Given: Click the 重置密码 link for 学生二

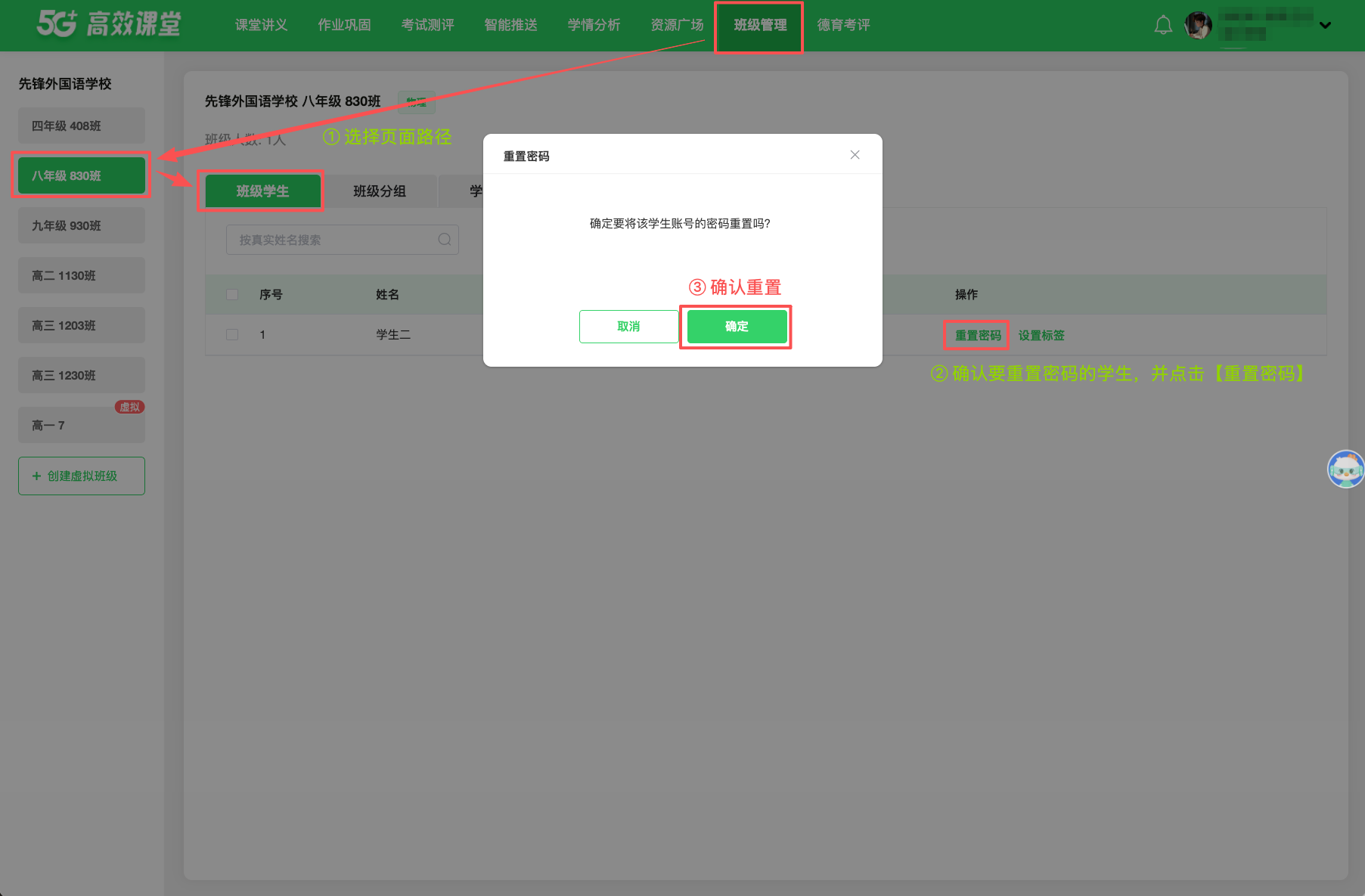Looking at the screenshot, I should click(978, 335).
